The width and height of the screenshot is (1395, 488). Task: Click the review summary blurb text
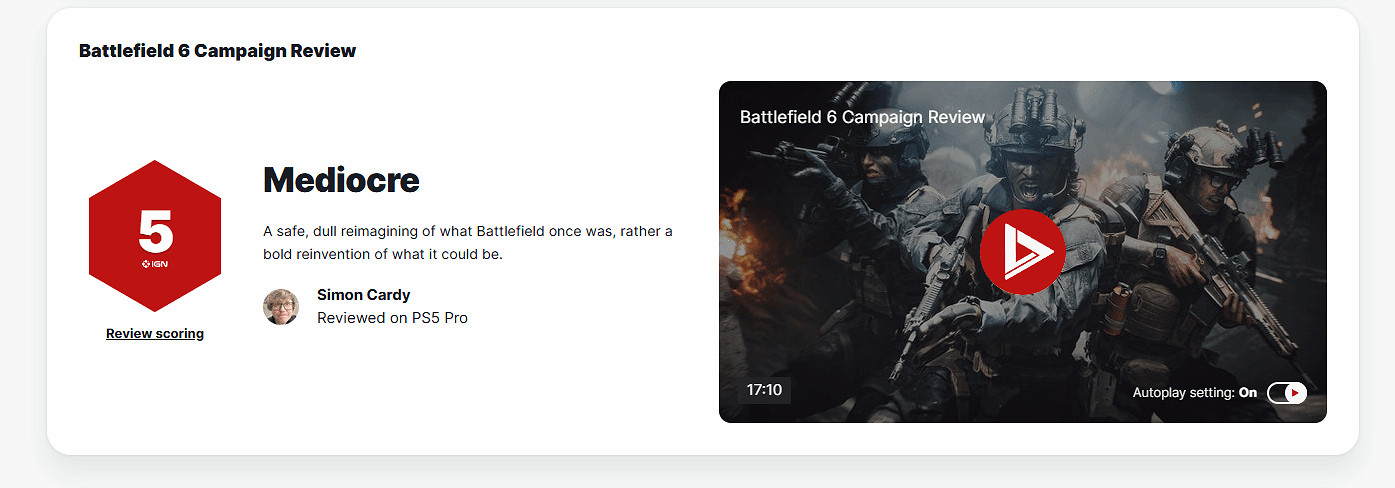point(468,243)
